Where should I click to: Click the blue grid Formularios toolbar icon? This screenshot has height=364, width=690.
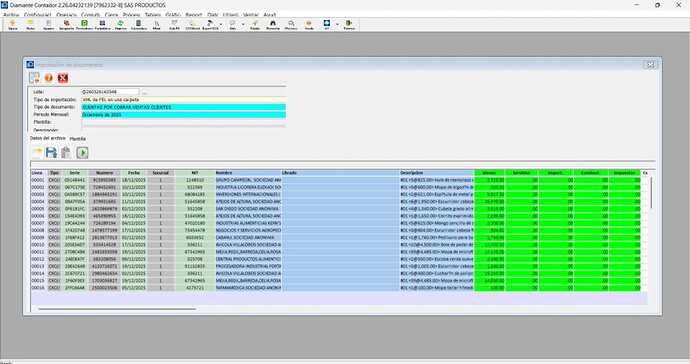point(103,23)
